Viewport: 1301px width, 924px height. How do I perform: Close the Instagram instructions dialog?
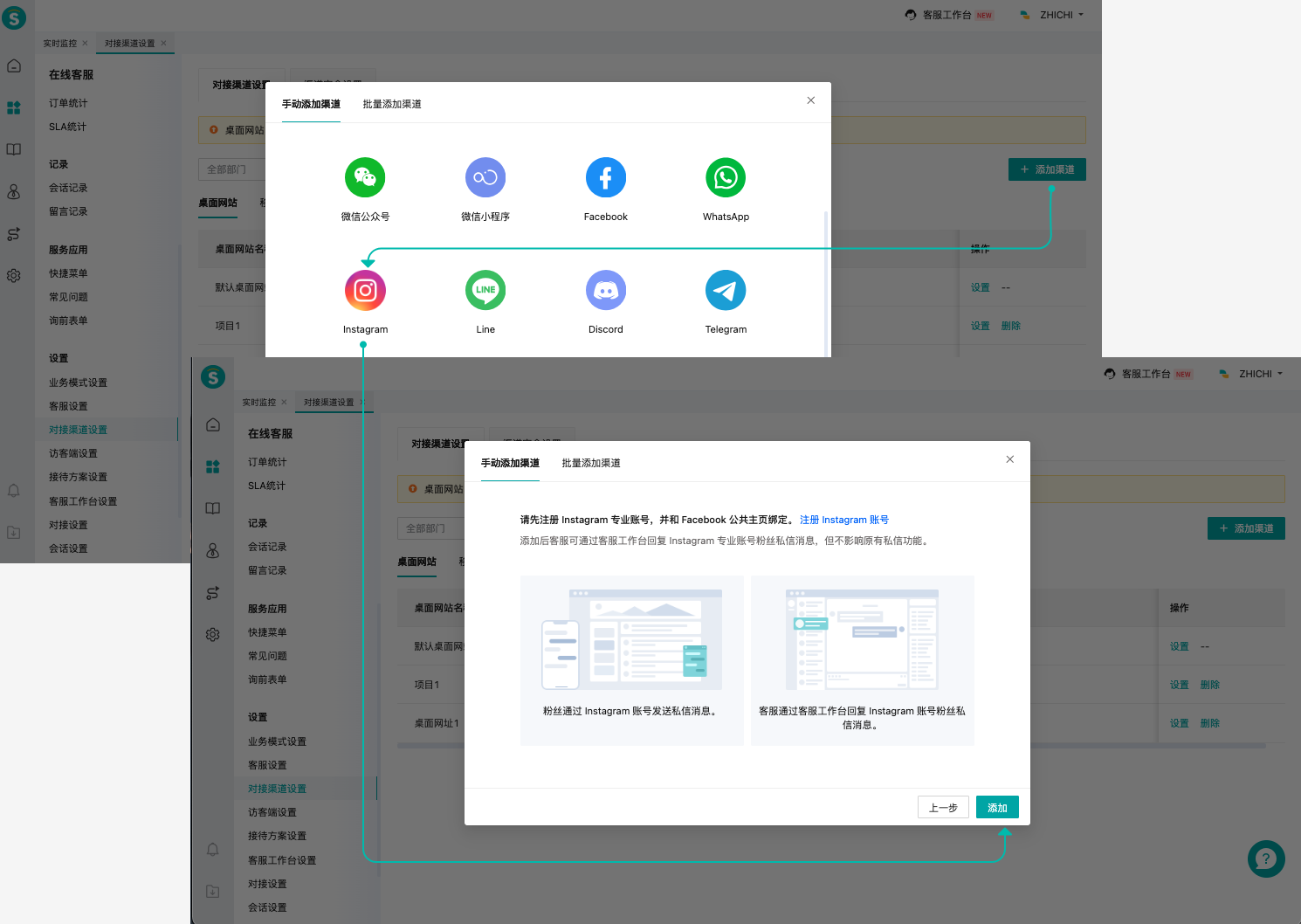pos(1010,459)
